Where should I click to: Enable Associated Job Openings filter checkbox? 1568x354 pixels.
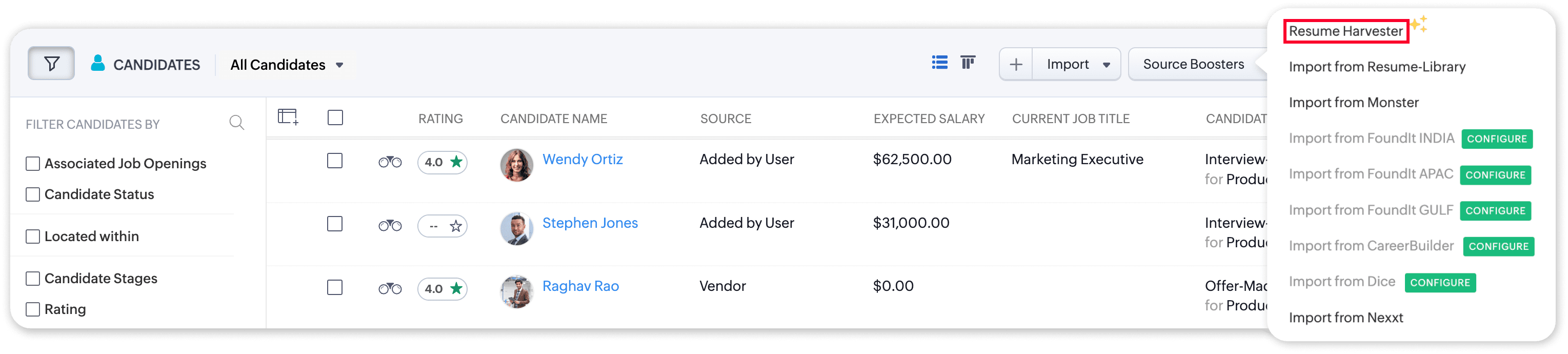click(33, 164)
